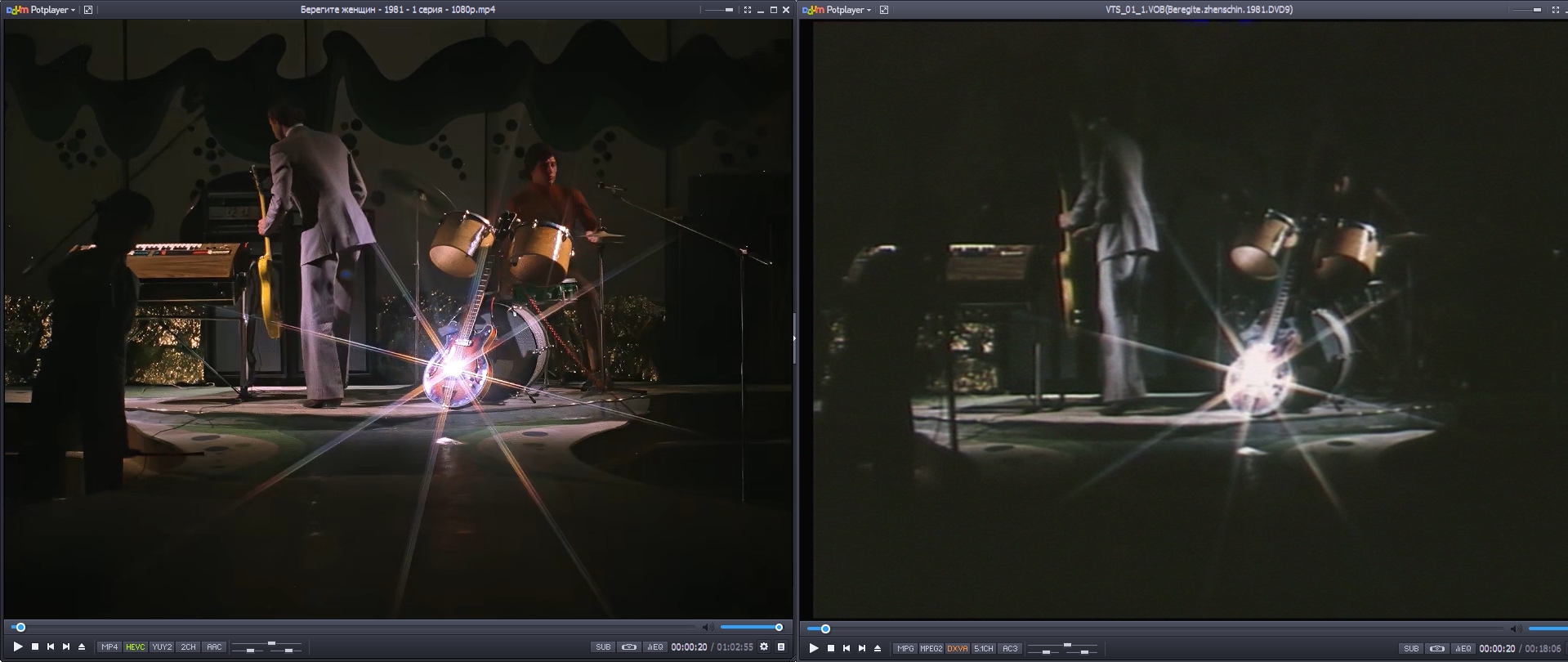Screen dimensions: 1568x662
Task: Open SUB subtitle settings in left player
Action: pos(603,646)
